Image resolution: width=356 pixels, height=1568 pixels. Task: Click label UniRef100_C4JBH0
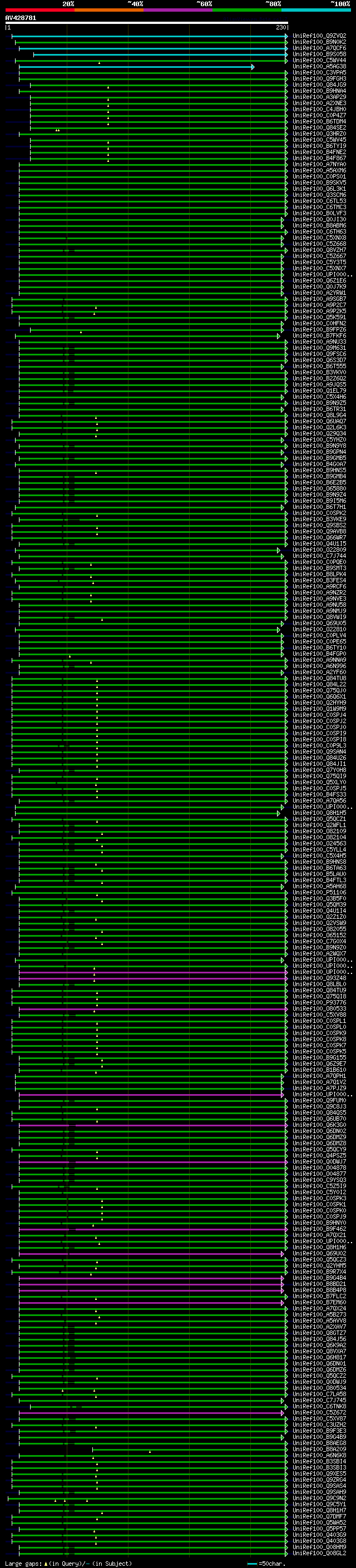coord(319,110)
